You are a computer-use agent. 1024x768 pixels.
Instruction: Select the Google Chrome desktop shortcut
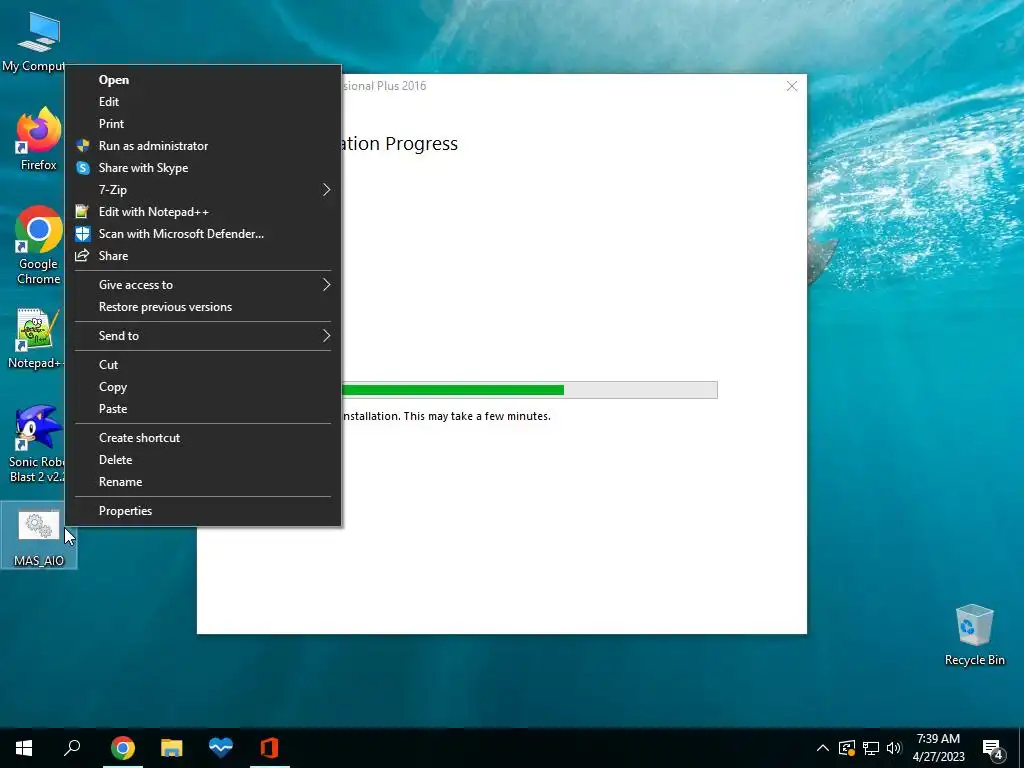click(x=39, y=245)
